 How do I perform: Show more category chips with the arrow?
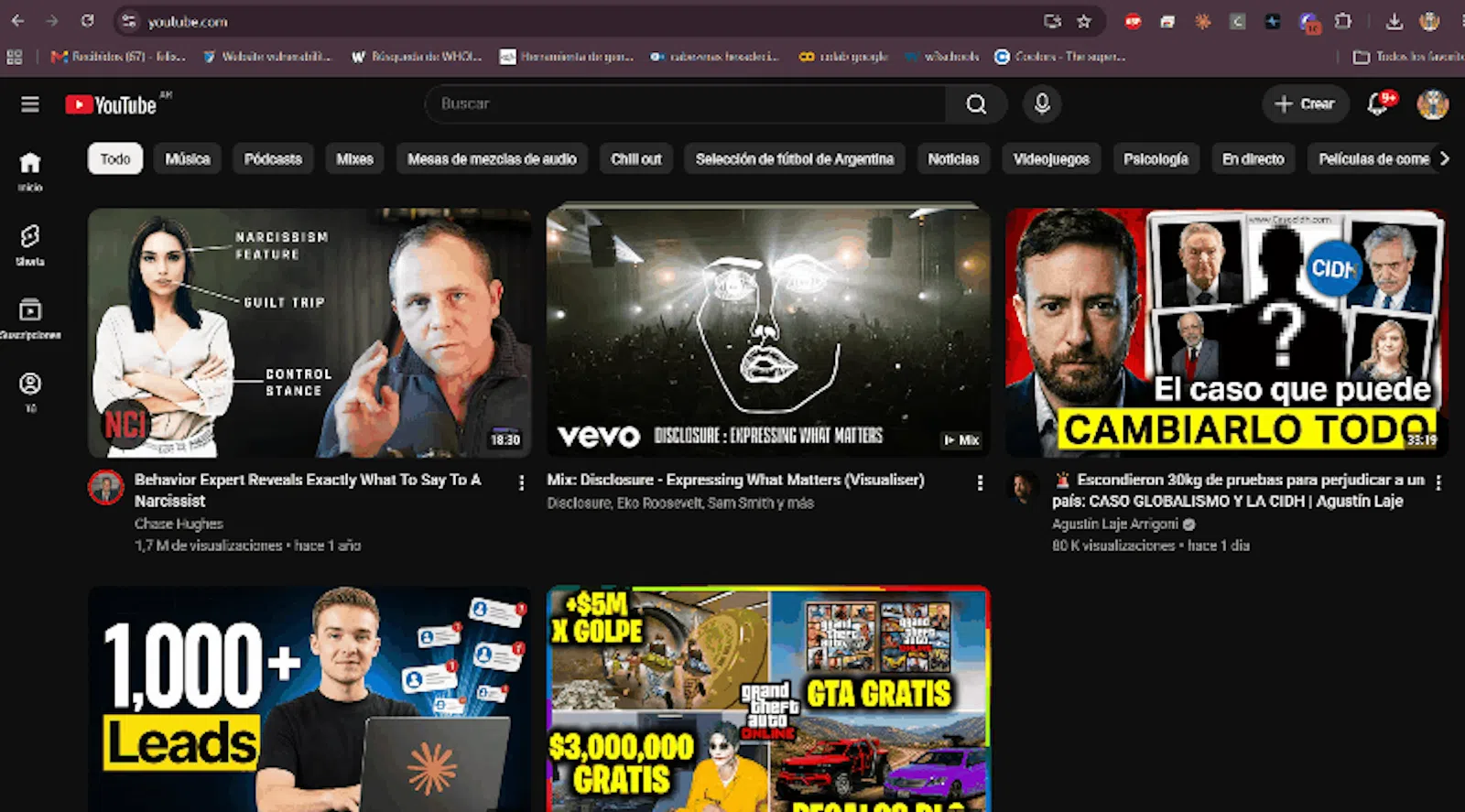click(x=1444, y=158)
